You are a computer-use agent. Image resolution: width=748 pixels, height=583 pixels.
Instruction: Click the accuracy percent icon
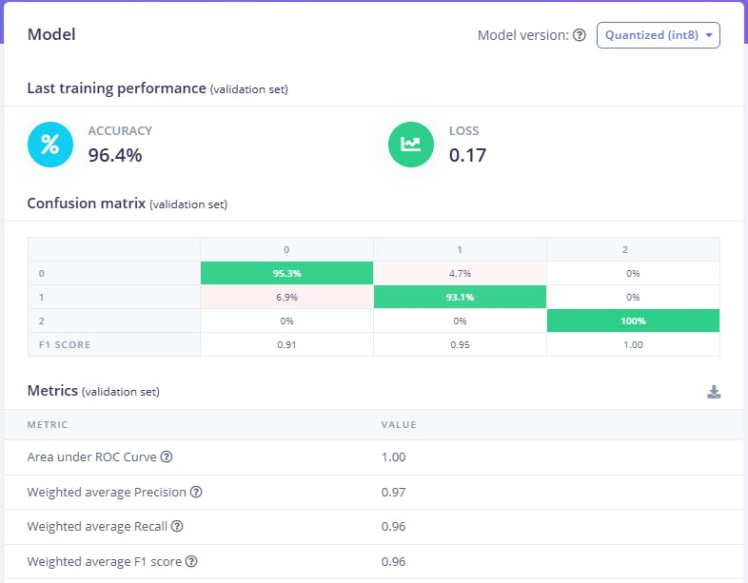point(50,145)
